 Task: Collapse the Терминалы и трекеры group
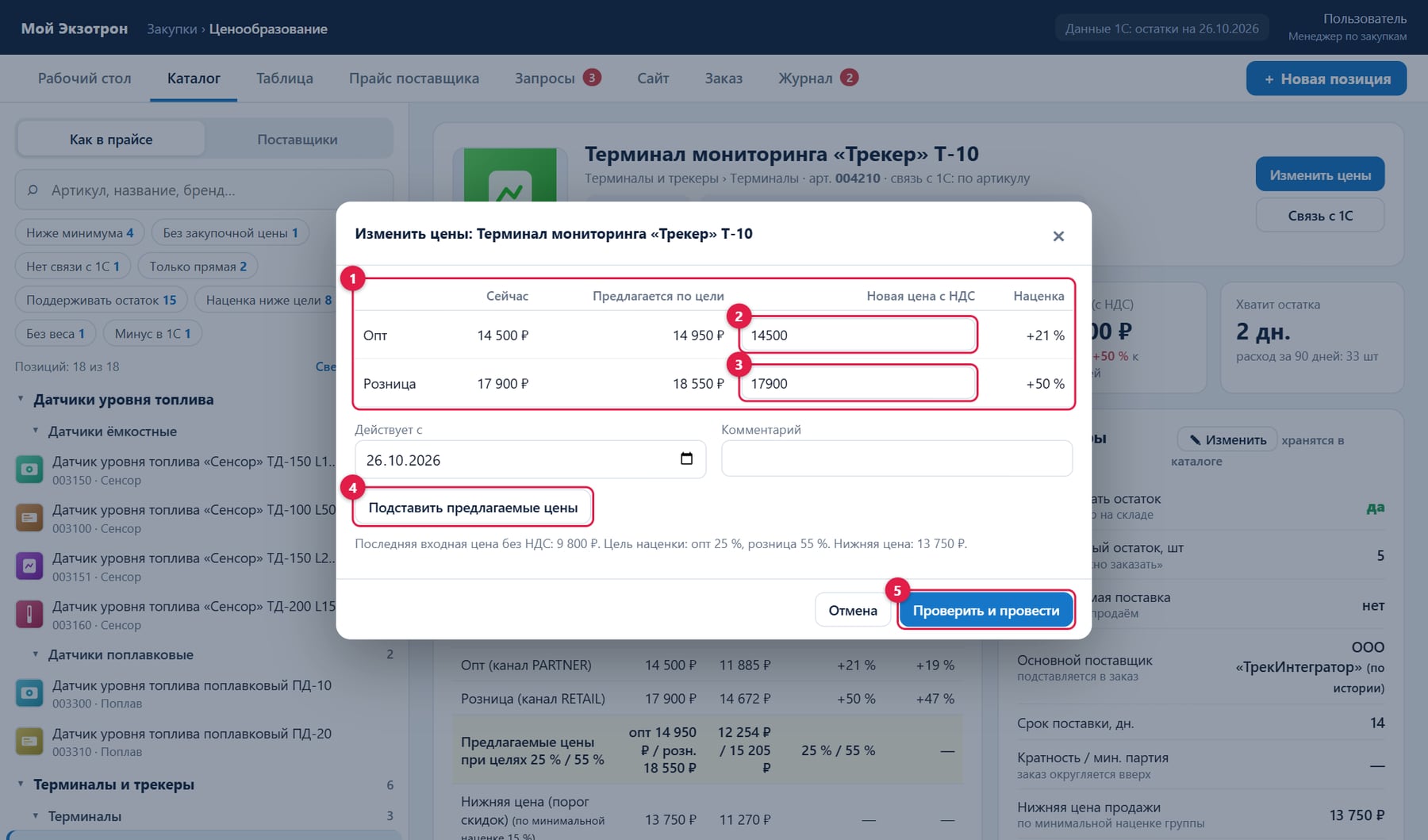pos(21,784)
